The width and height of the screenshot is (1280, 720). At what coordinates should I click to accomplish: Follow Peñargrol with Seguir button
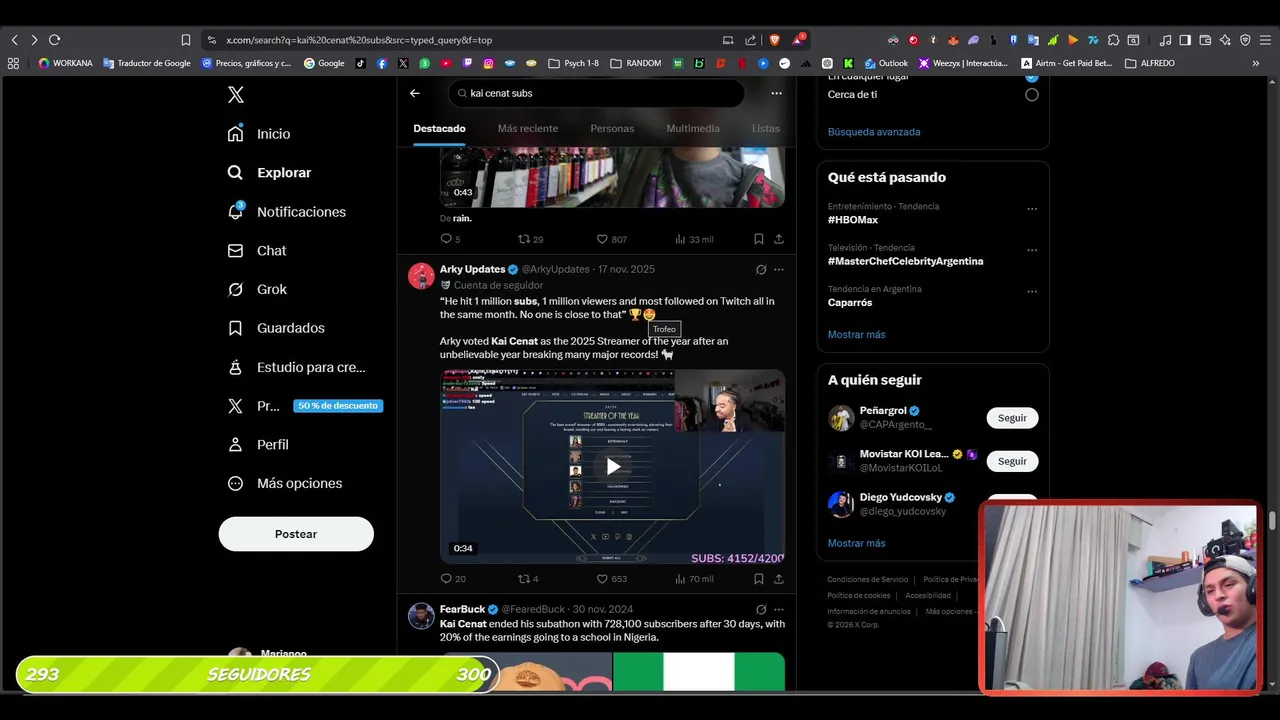point(1012,418)
